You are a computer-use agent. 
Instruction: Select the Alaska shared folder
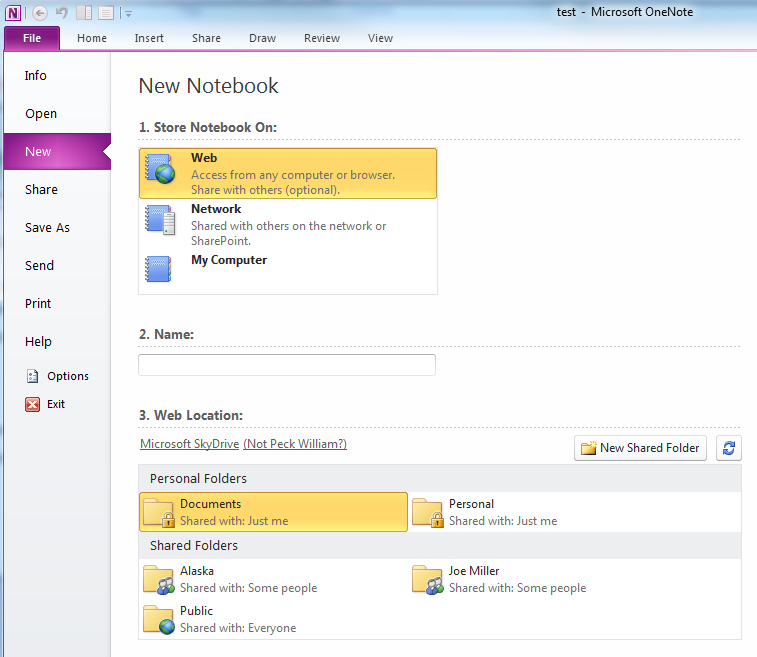(x=273, y=579)
